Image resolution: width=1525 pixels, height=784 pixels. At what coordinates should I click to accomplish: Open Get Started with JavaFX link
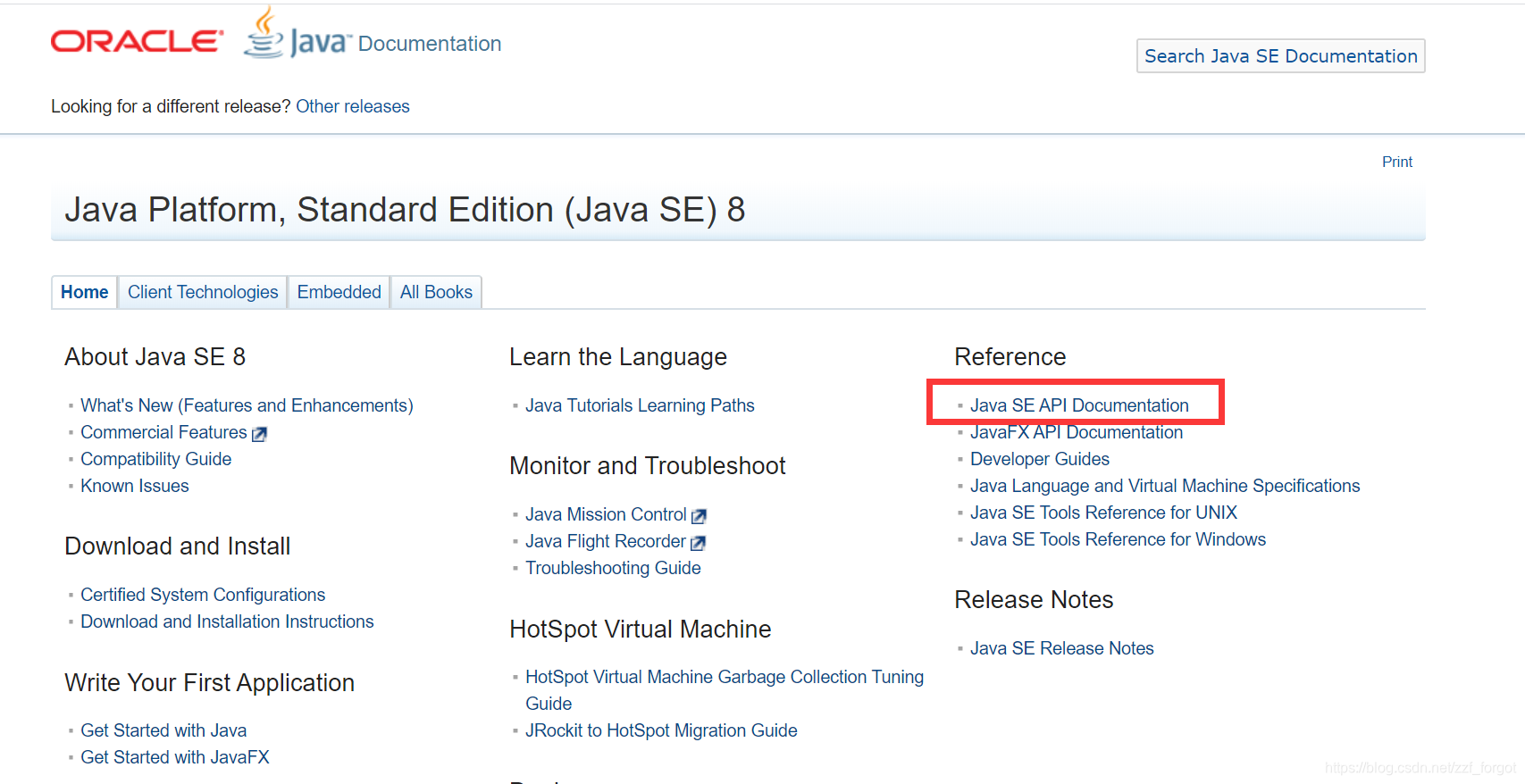coord(175,757)
